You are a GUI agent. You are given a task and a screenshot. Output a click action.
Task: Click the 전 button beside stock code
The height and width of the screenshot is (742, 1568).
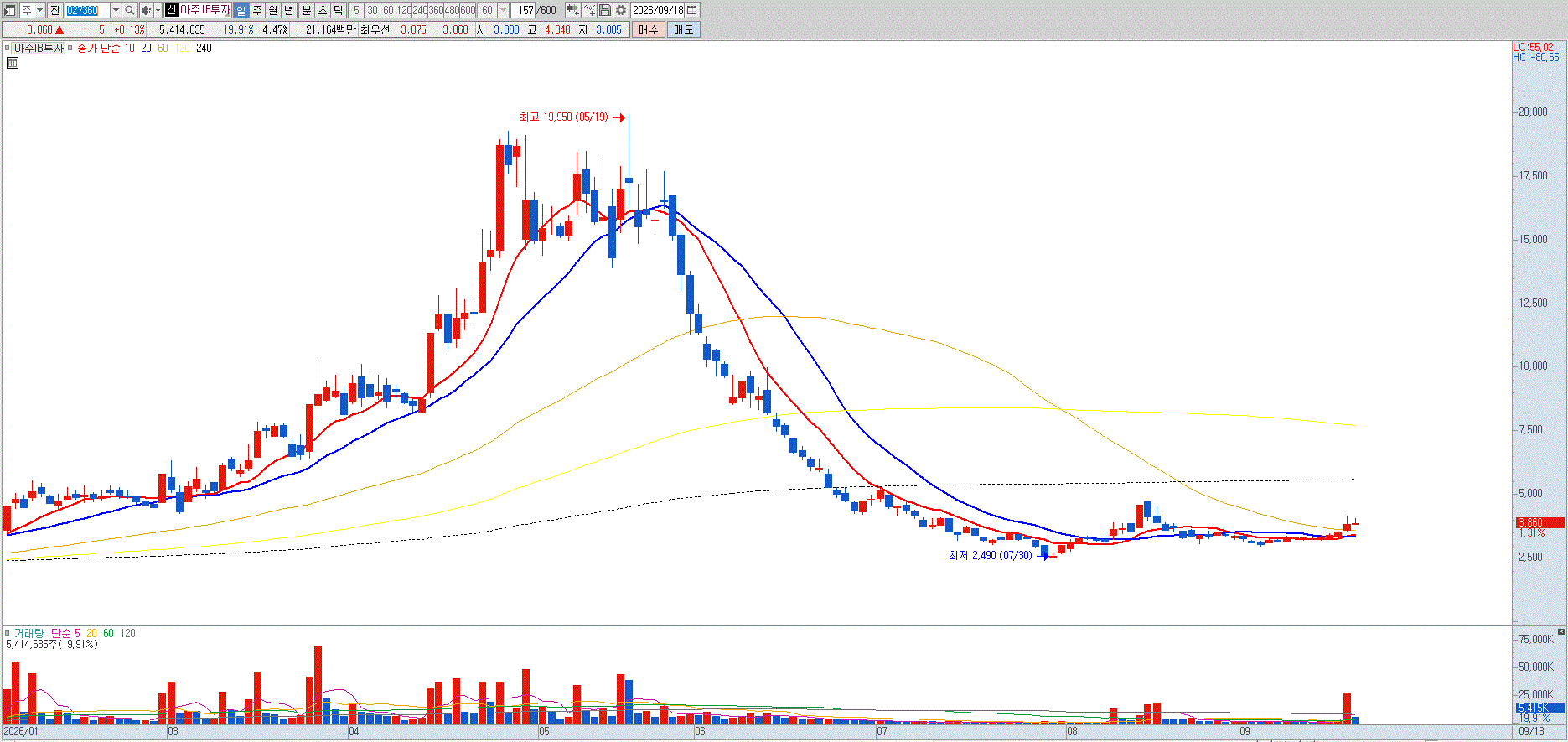click(x=54, y=10)
